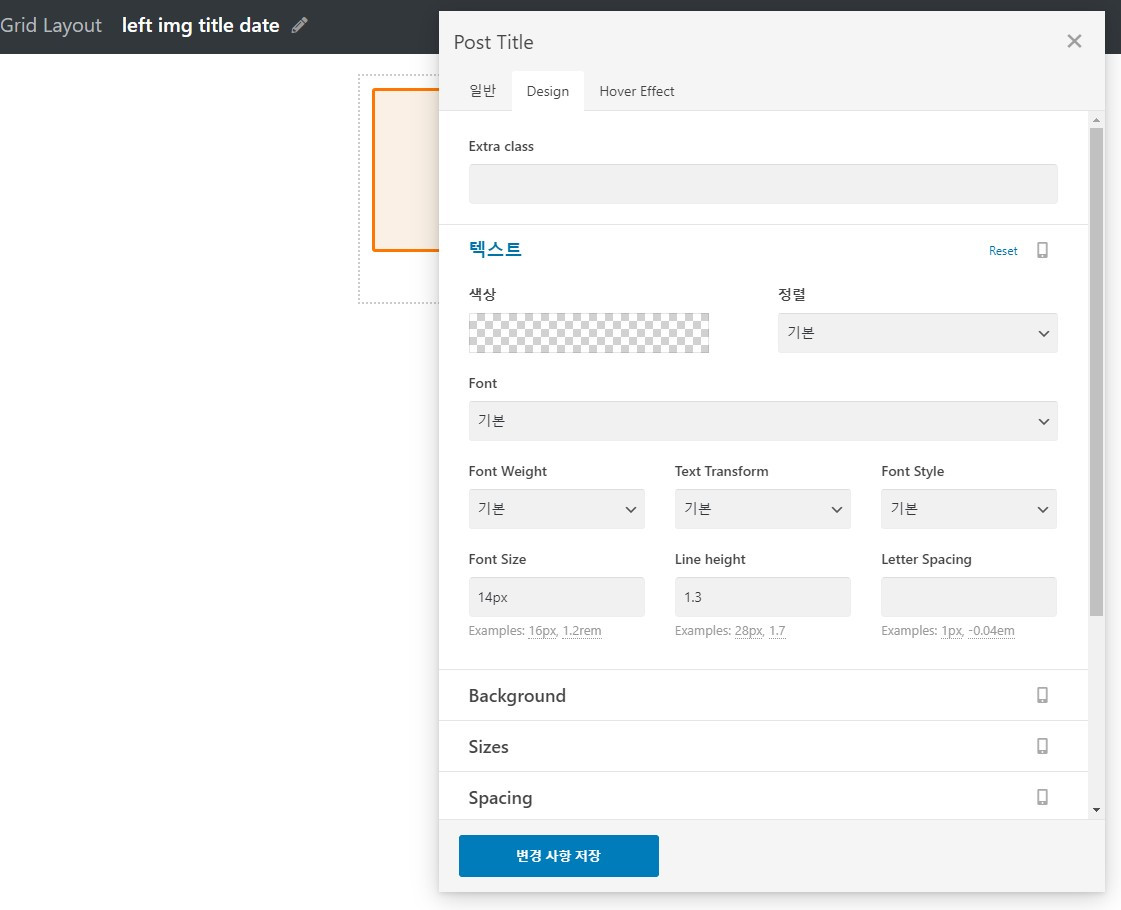The width and height of the screenshot is (1121, 910).
Task: Switch to the 일반 tab
Action: 482,91
